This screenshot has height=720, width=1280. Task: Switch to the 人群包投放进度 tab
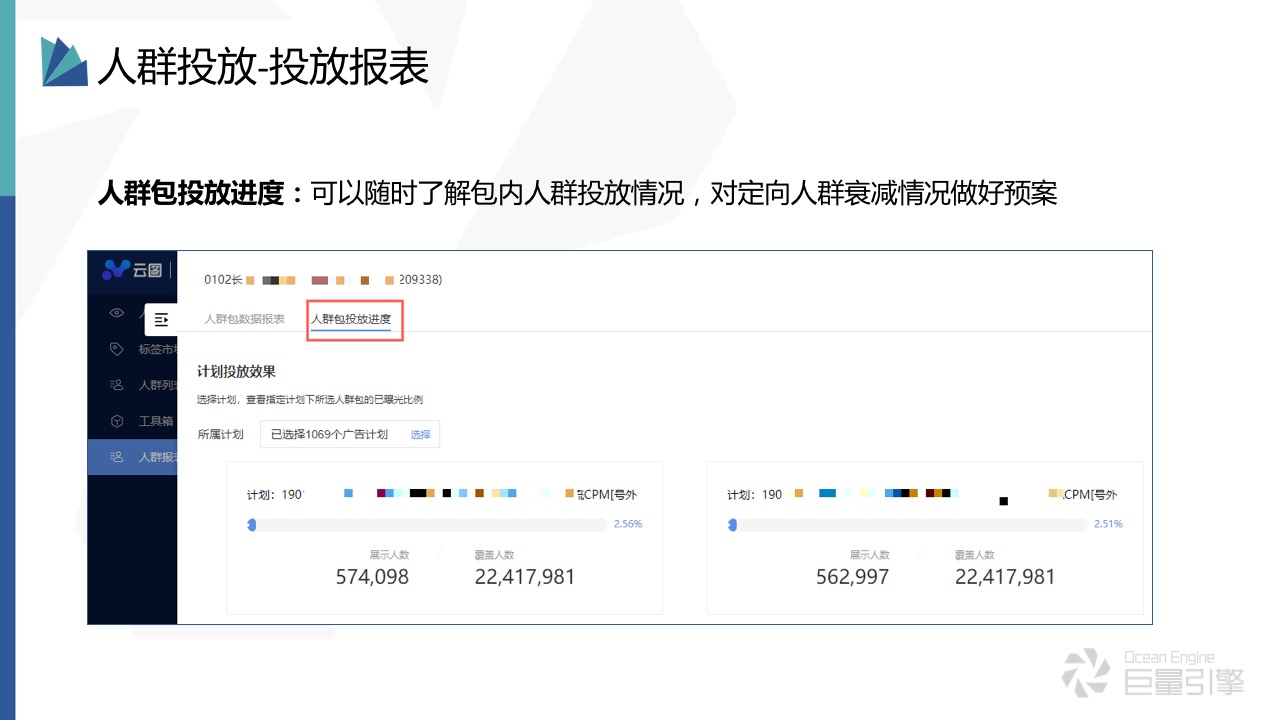click(351, 319)
